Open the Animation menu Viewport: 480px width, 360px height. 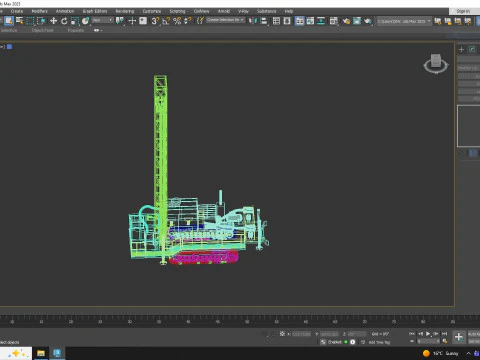coord(65,11)
